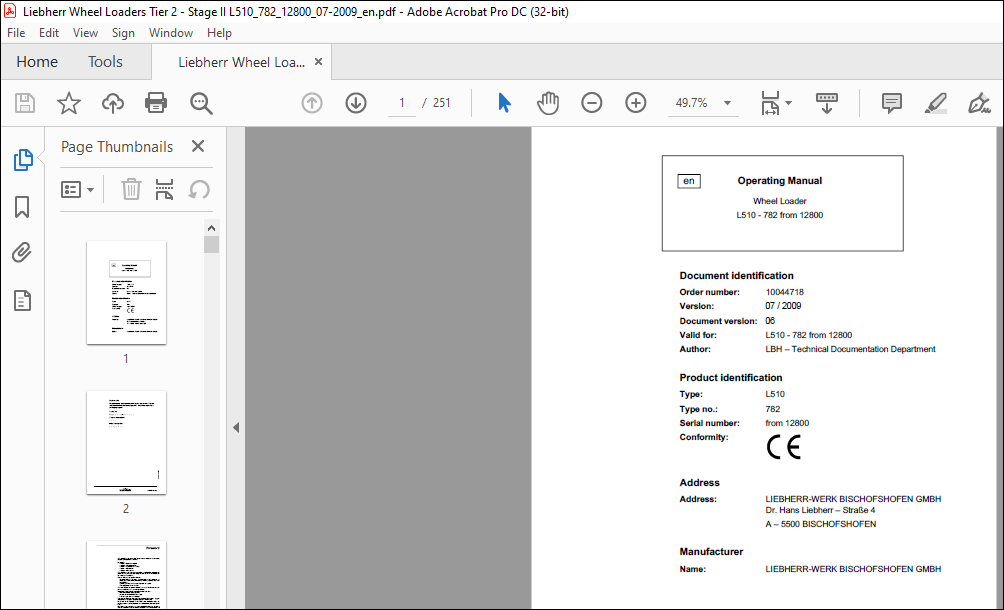Click the 'Page Thumbnails' panel title

(x=117, y=147)
